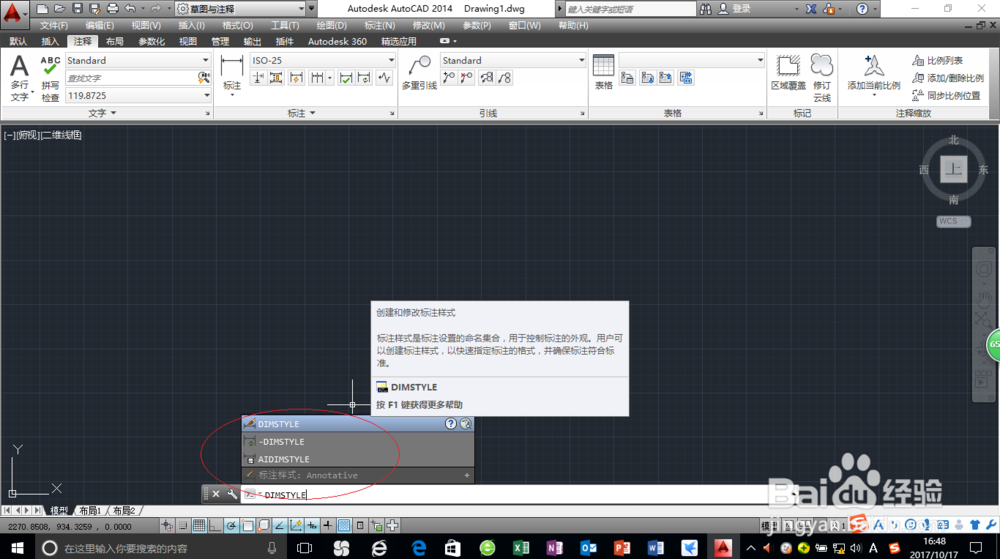Click the Undo arrow icon
Image resolution: width=1000 pixels, height=559 pixels.
coord(130,8)
